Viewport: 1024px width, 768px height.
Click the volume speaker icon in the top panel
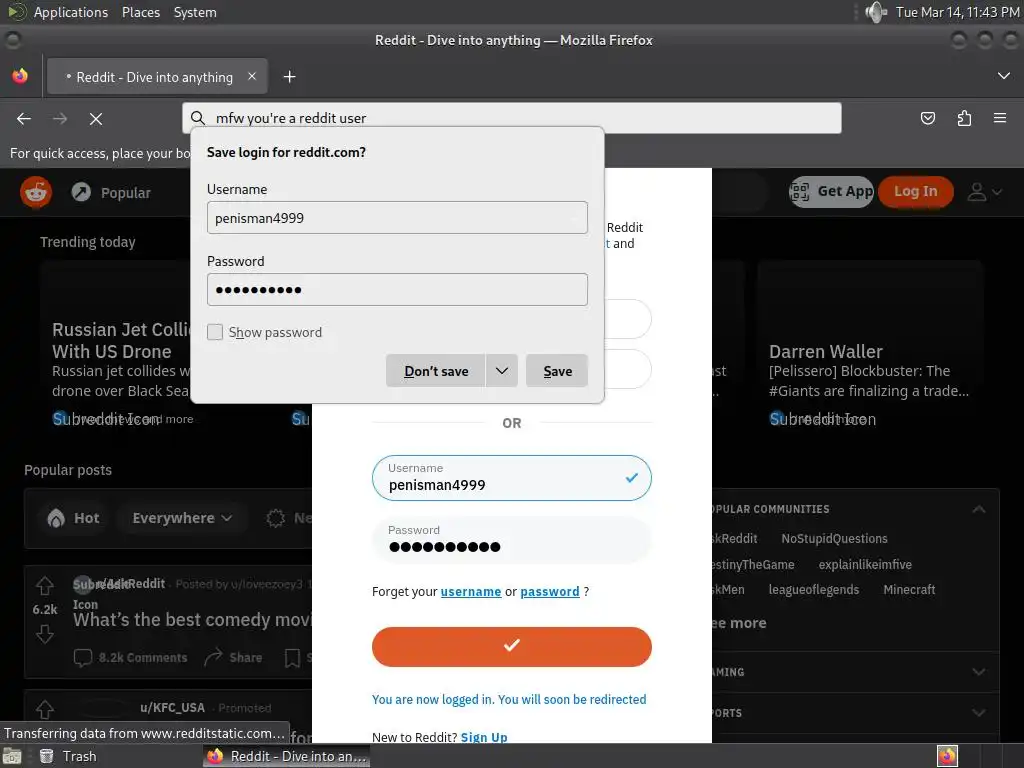pyautogui.click(x=875, y=12)
